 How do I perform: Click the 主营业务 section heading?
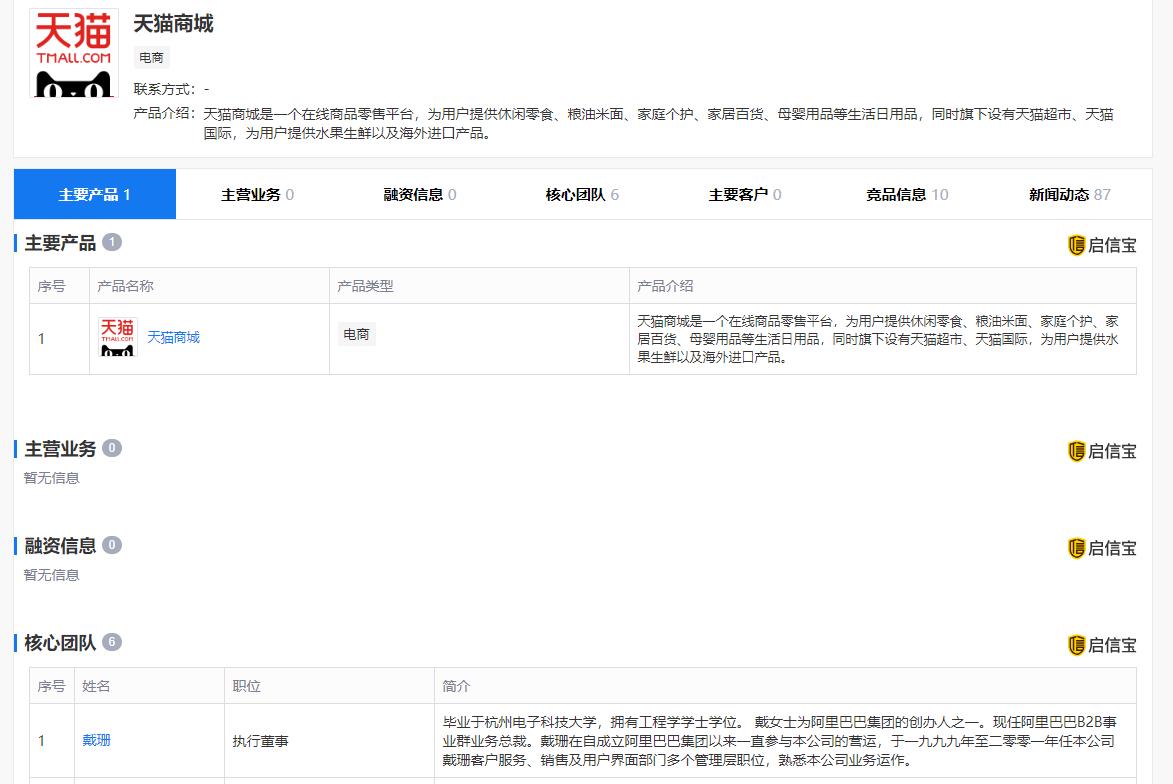point(61,449)
